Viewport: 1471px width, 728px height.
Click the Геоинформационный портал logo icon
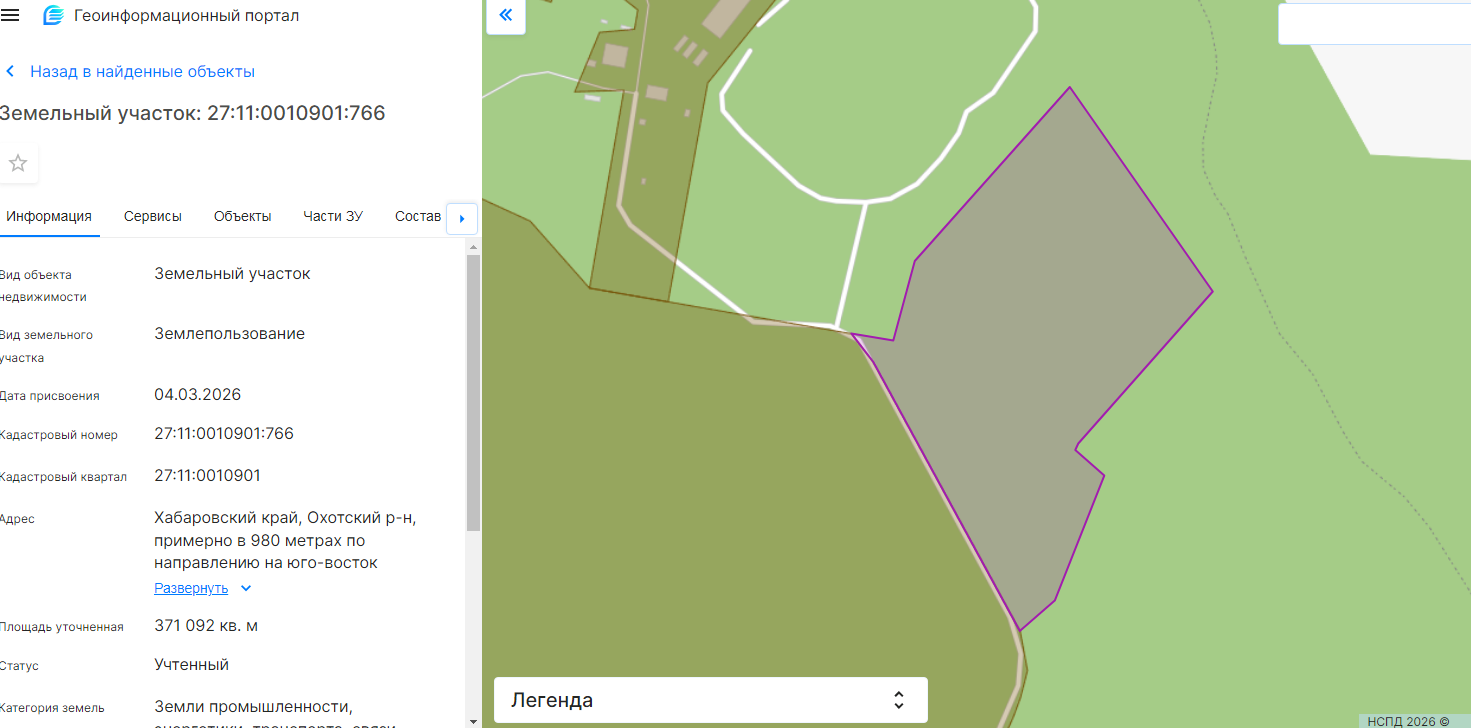53,16
